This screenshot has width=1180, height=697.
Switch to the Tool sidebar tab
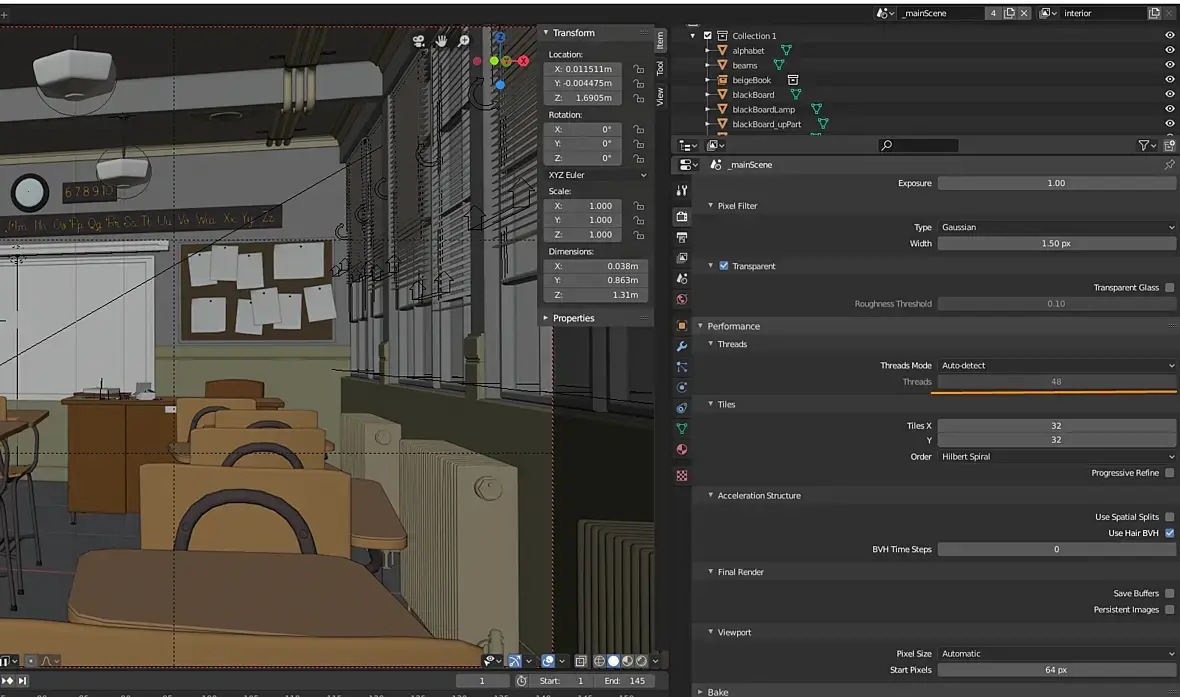[x=660, y=68]
